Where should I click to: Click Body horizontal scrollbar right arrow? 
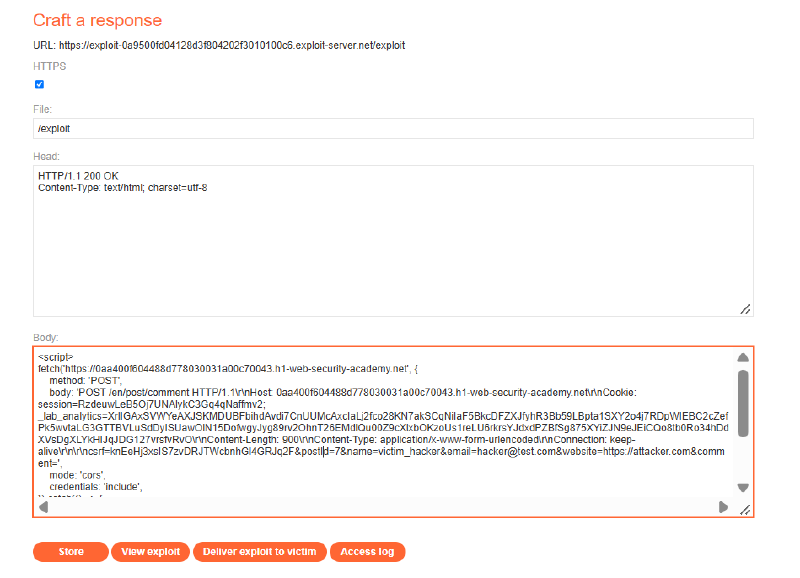(723, 507)
